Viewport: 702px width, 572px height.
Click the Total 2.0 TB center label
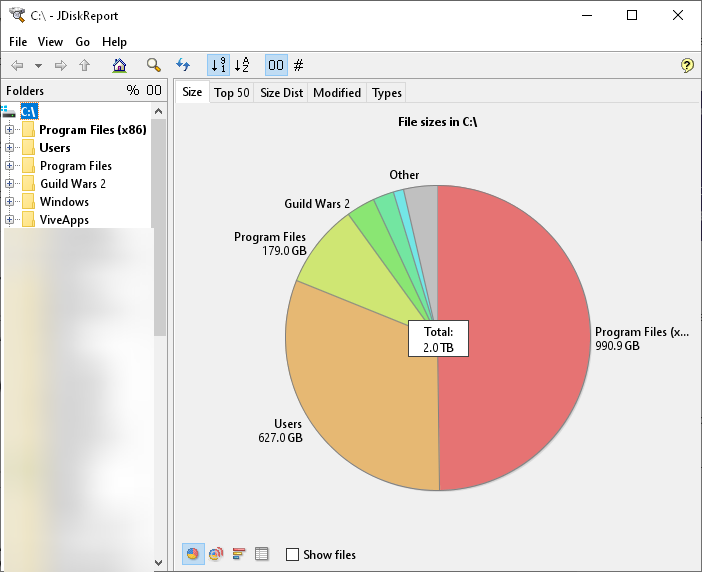[438, 339]
